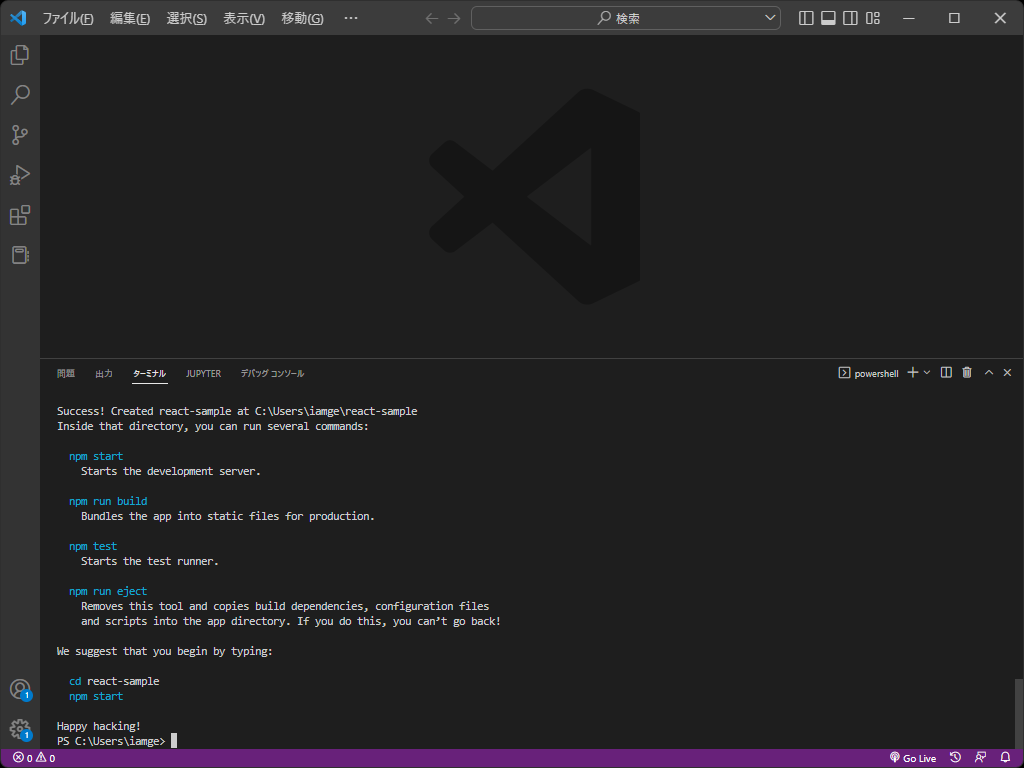Click the 'Success! Created react-sample' line
Screen dimensions: 1024x768
[237, 411]
